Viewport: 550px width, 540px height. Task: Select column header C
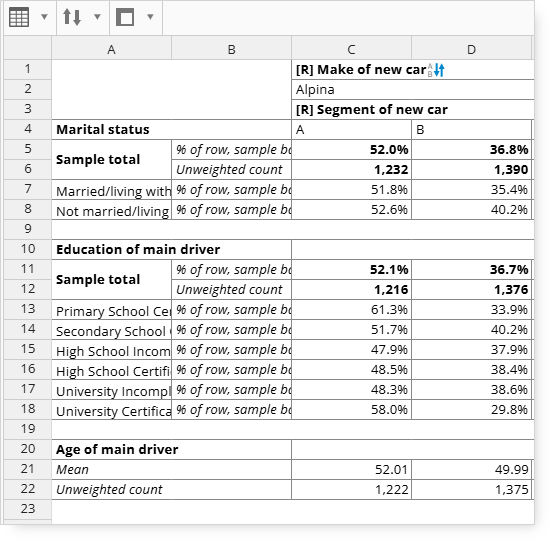pos(351,49)
